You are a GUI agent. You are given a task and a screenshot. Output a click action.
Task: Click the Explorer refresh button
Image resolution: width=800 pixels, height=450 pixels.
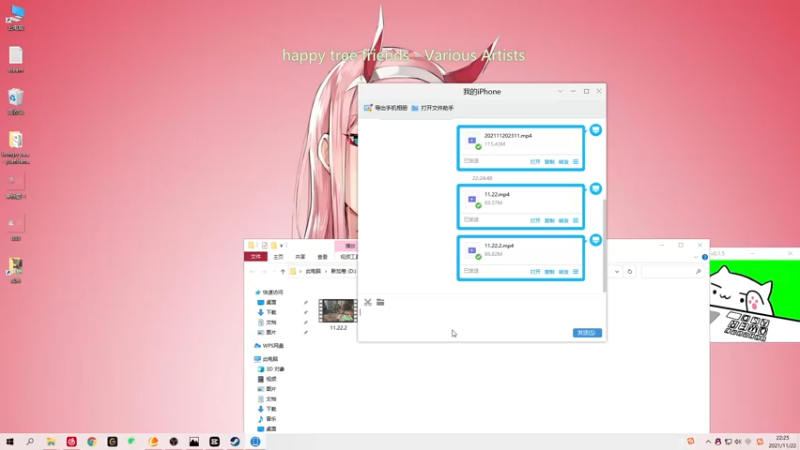pyautogui.click(x=630, y=271)
